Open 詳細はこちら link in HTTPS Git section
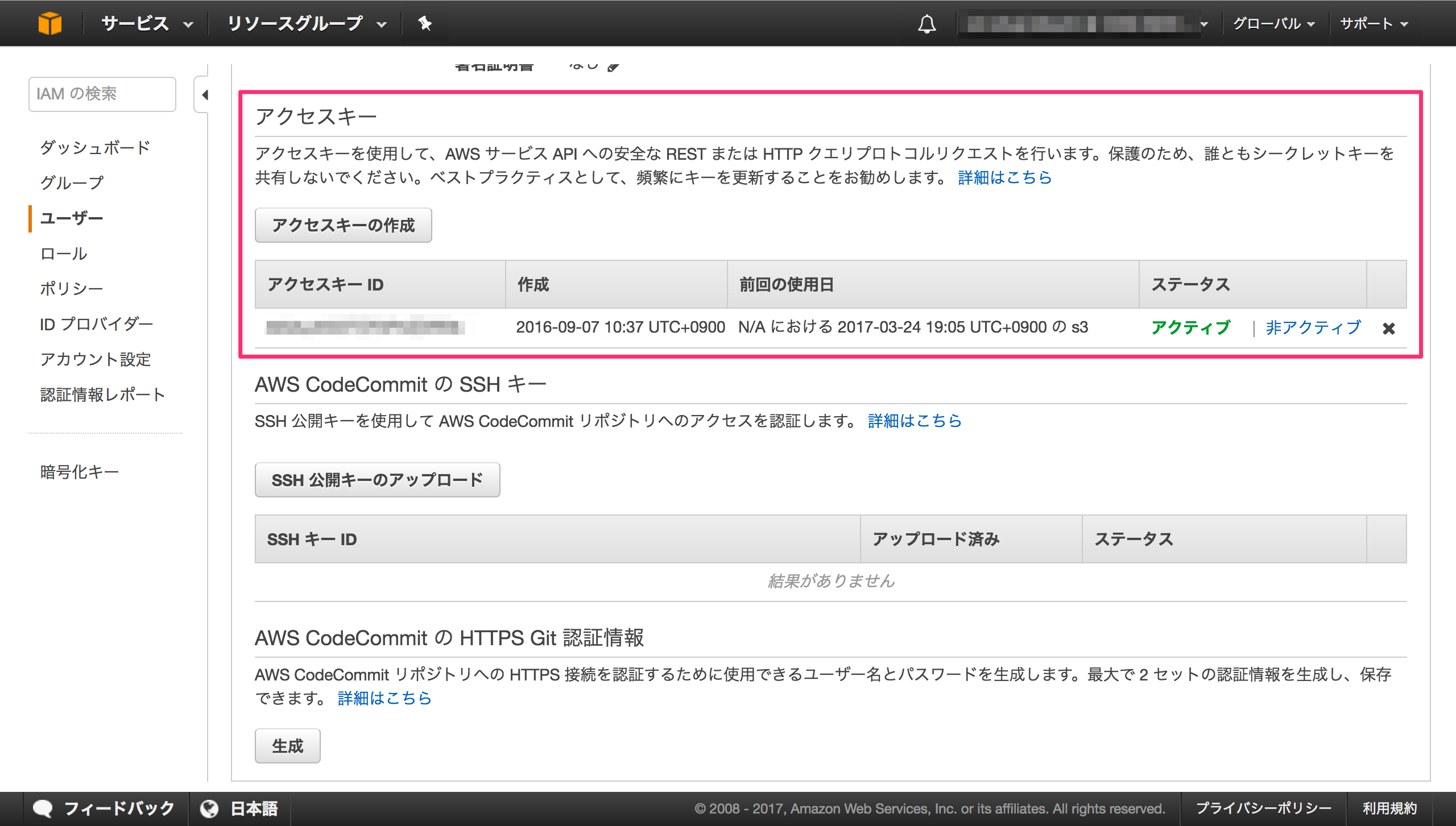This screenshot has width=1456, height=826. click(384, 698)
